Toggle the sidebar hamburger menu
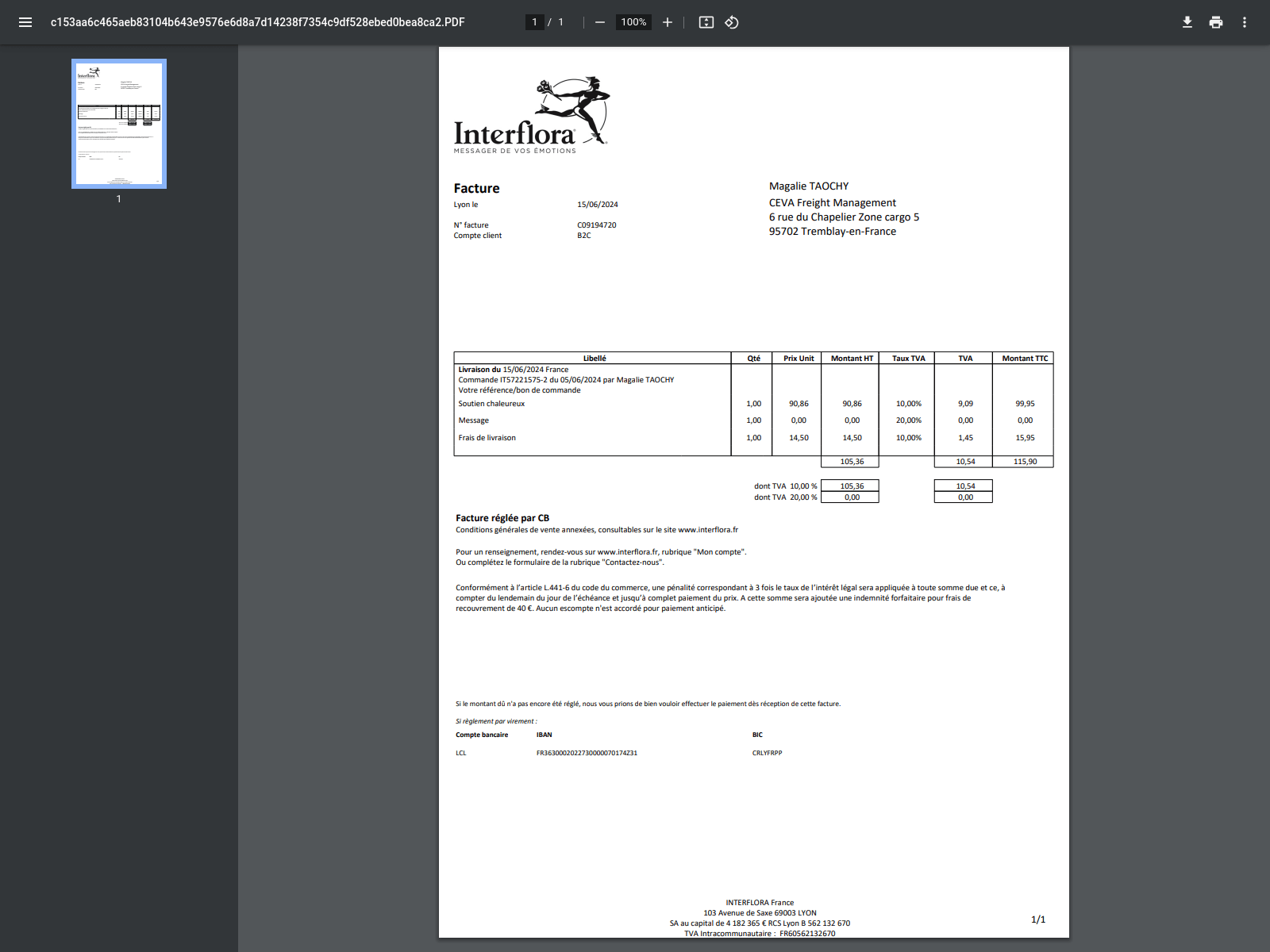 [25, 22]
